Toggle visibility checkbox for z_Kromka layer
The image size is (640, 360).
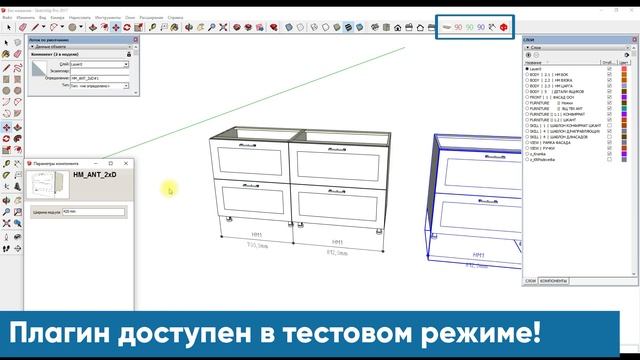(x=609, y=154)
